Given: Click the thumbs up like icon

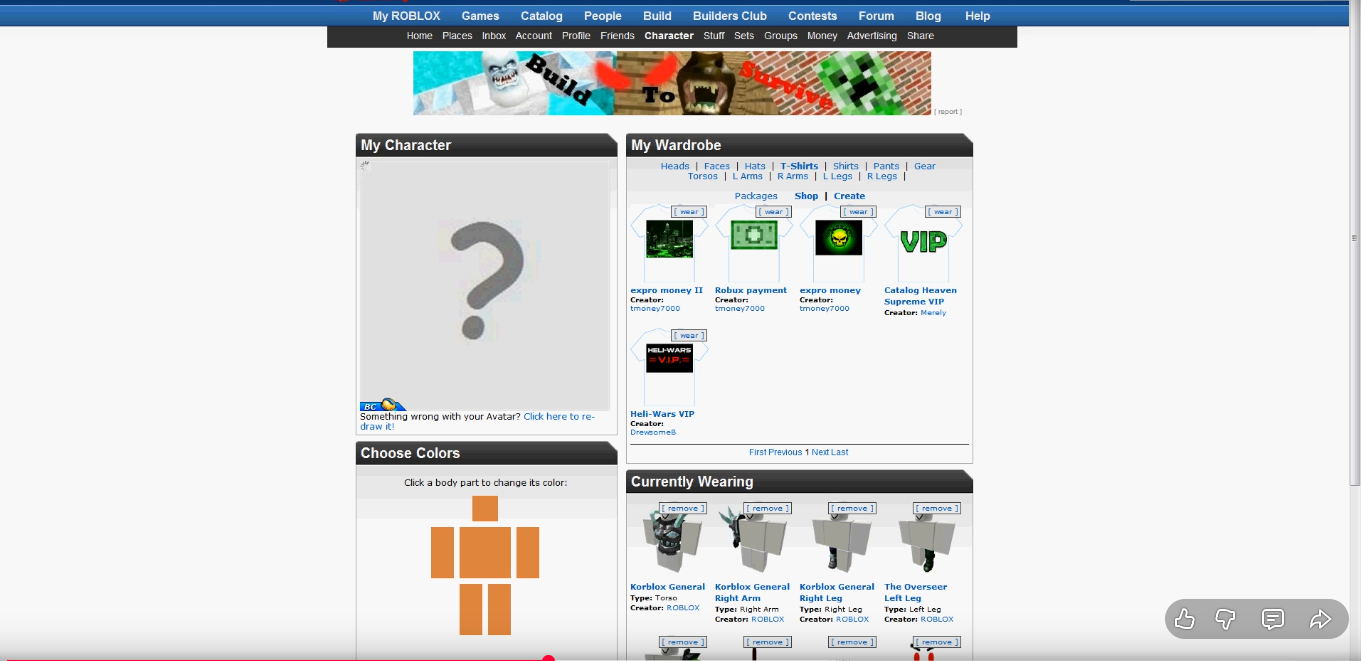Looking at the screenshot, I should click(x=1185, y=619).
